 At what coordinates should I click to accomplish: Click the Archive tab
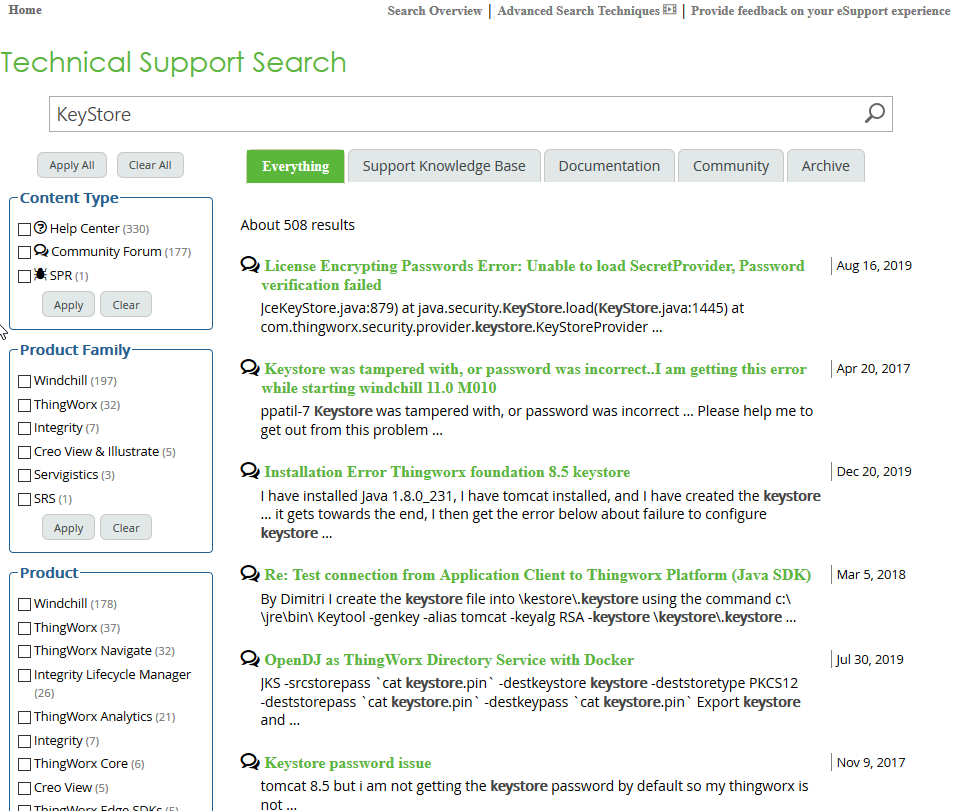pos(825,165)
